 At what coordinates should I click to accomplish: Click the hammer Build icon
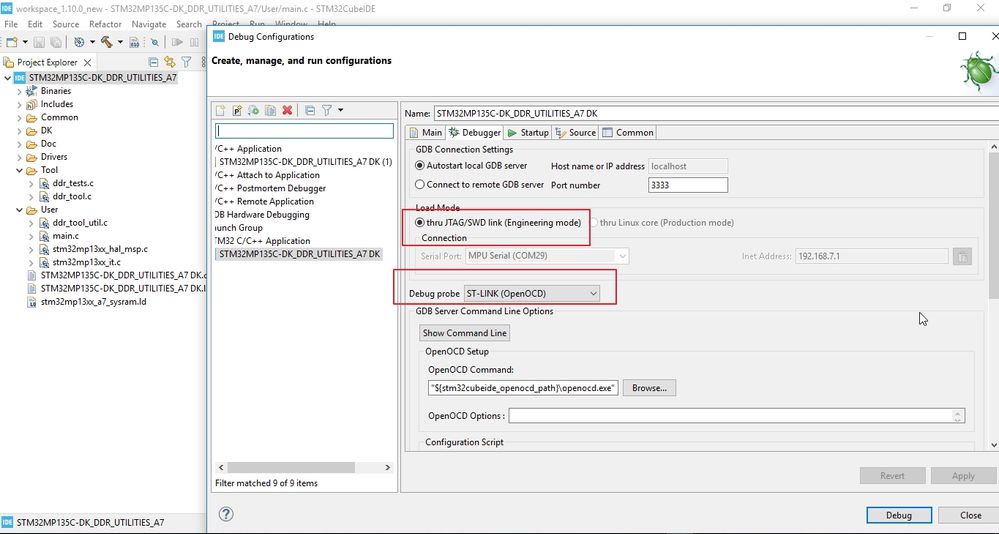106,42
